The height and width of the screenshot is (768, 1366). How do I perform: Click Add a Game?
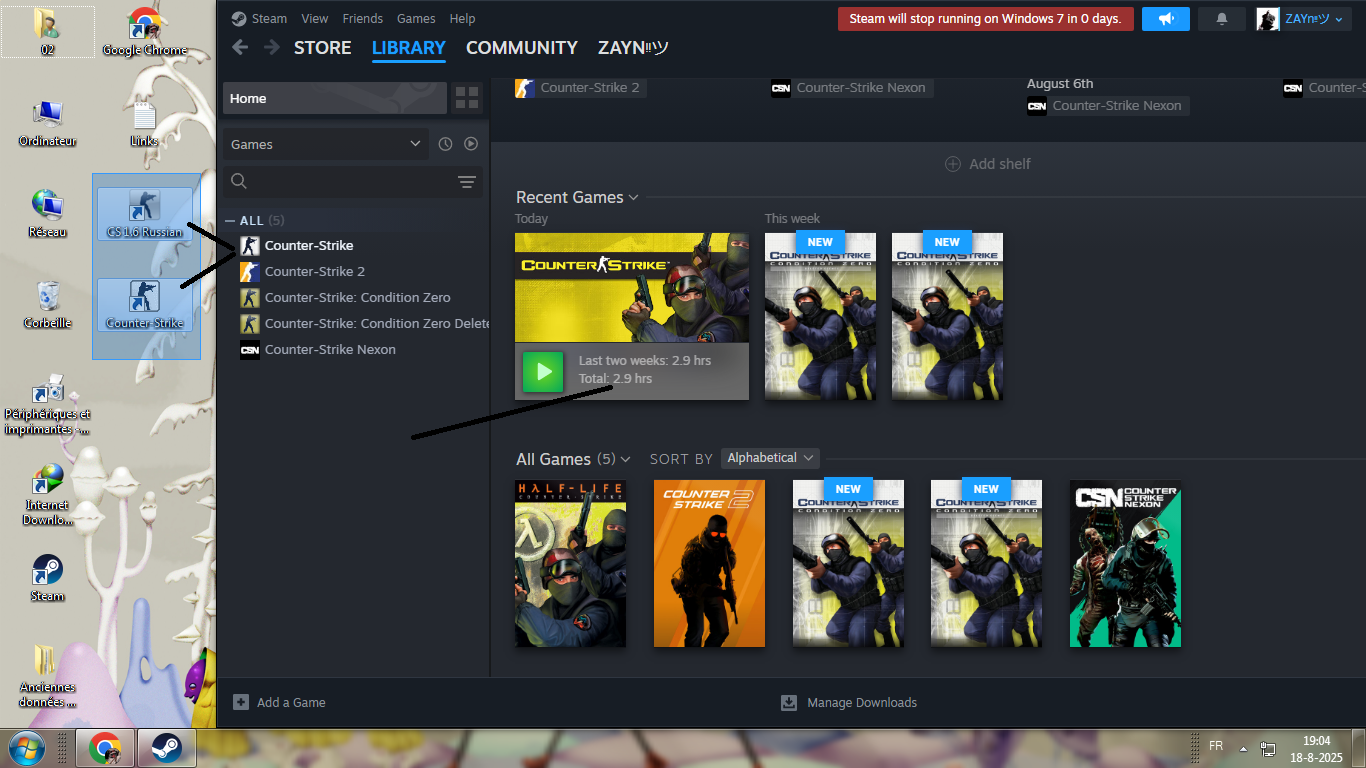tap(280, 703)
